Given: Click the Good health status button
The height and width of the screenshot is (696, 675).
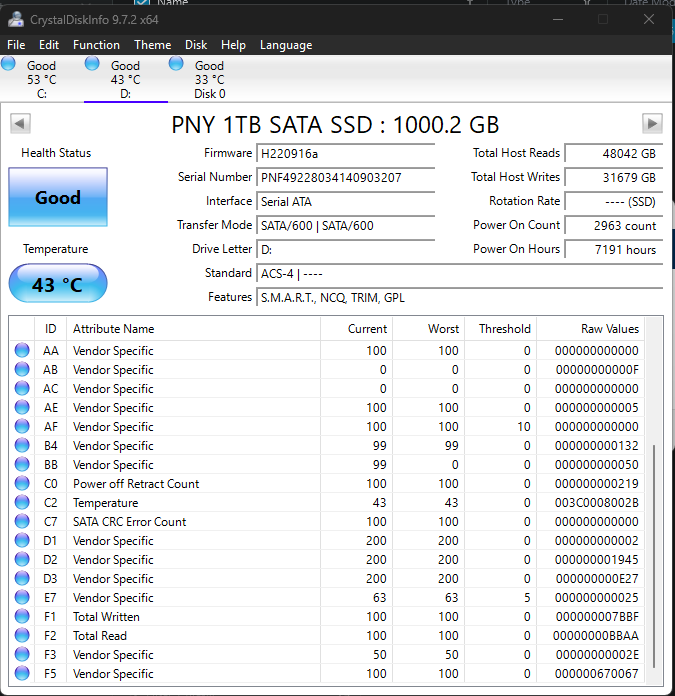Looking at the screenshot, I should point(58,197).
